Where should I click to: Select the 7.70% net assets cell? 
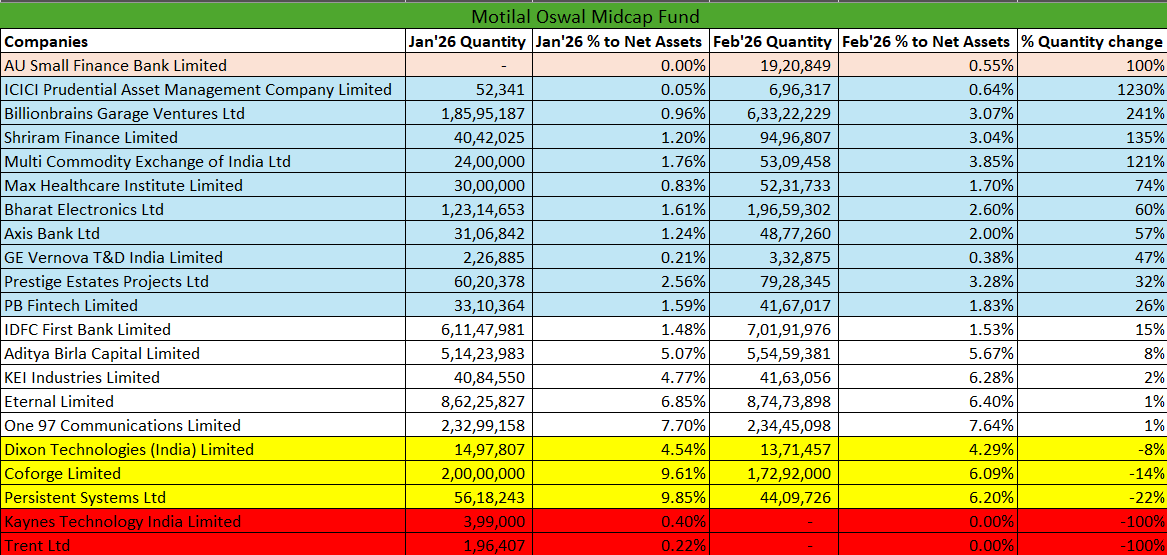pyautogui.click(x=621, y=426)
